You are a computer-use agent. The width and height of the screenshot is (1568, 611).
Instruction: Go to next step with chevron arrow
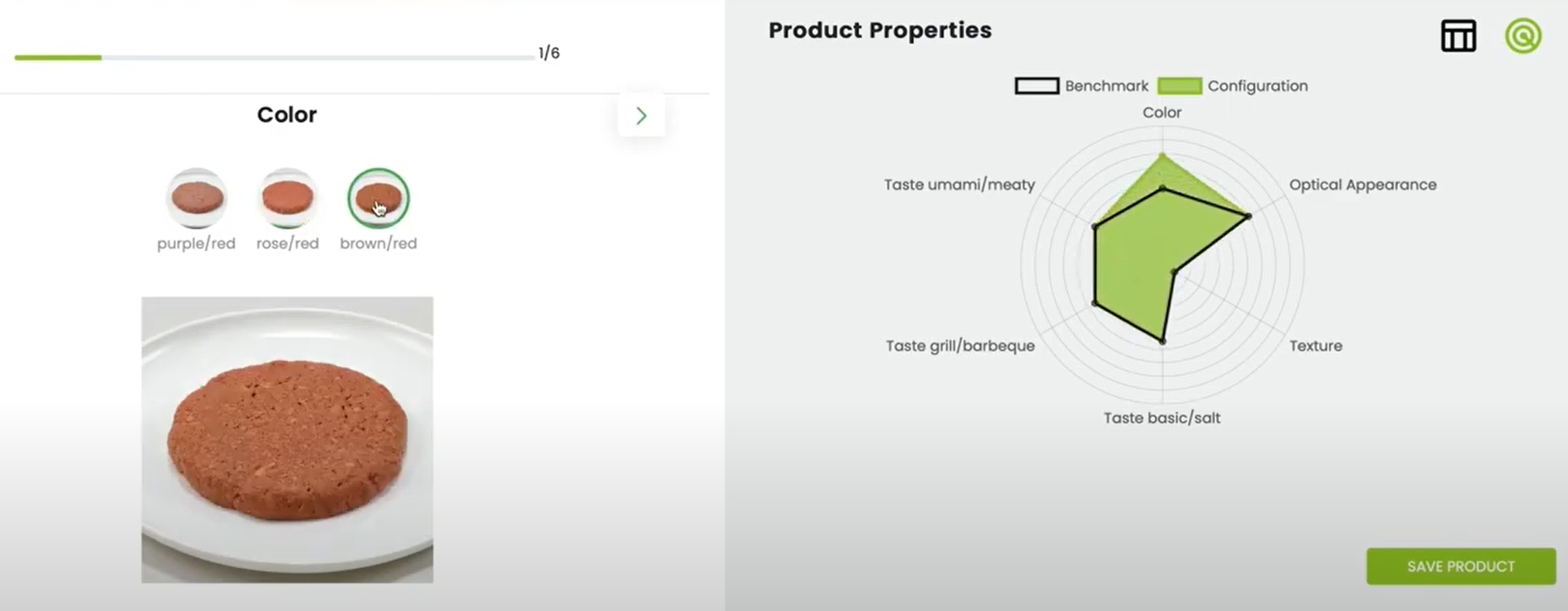(x=641, y=116)
